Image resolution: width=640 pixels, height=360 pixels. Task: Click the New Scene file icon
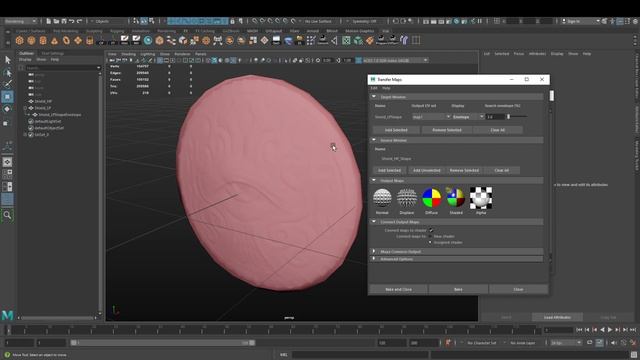(49, 21)
